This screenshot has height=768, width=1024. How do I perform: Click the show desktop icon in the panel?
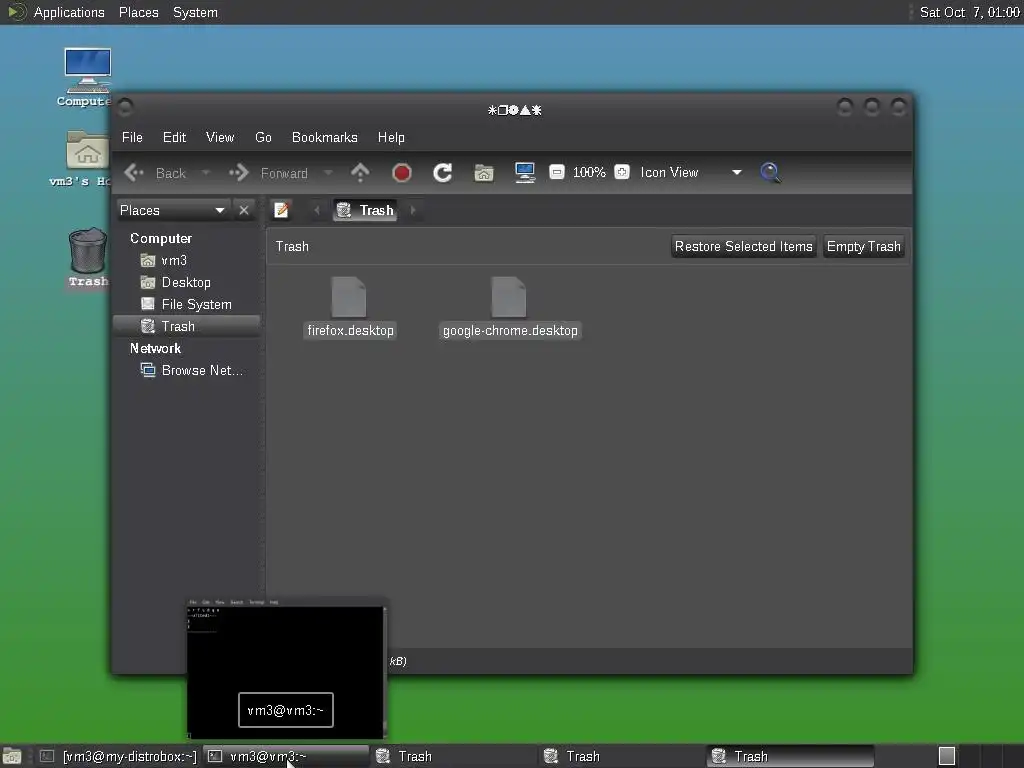pos(12,756)
